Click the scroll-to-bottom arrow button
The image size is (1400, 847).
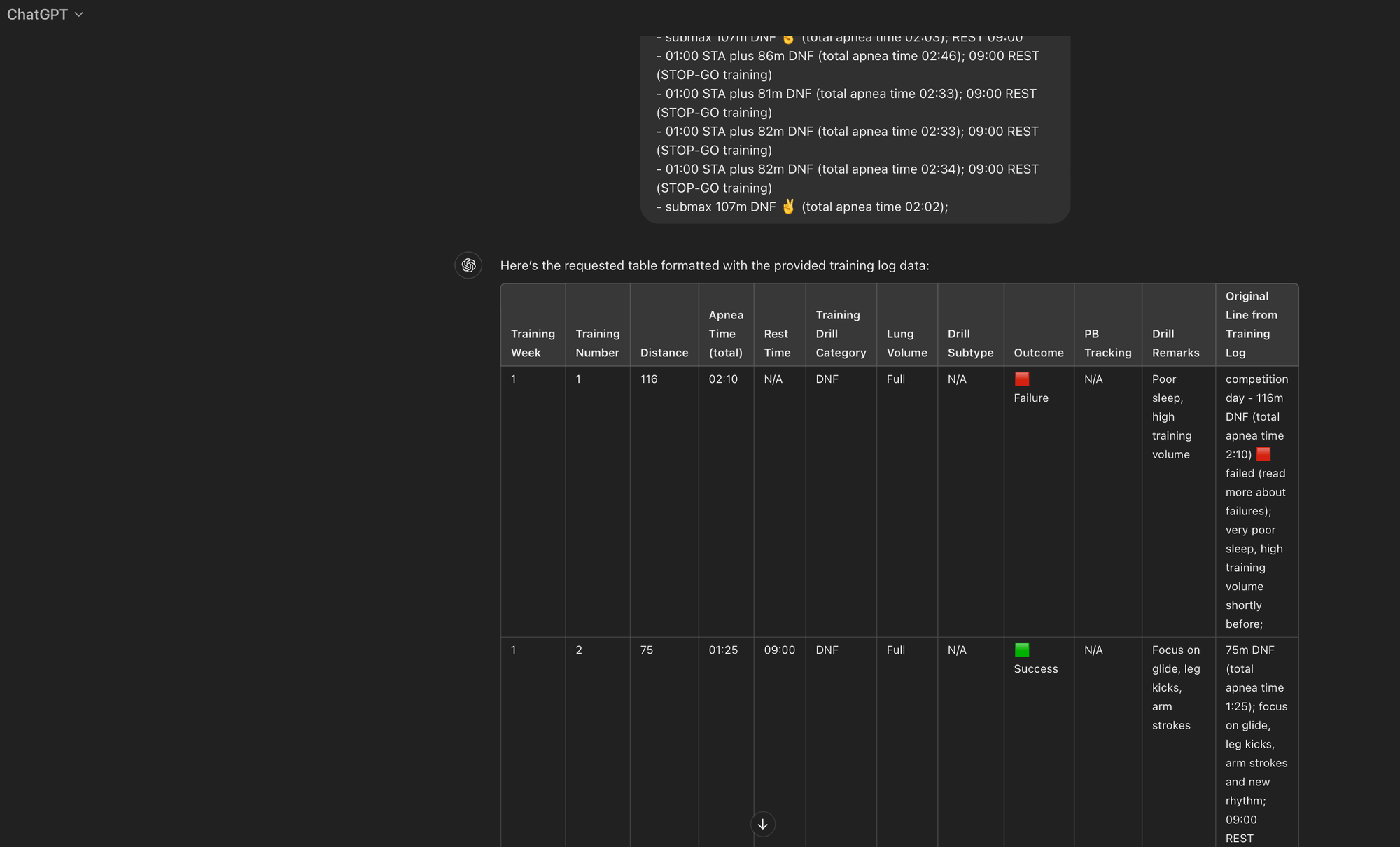763,824
